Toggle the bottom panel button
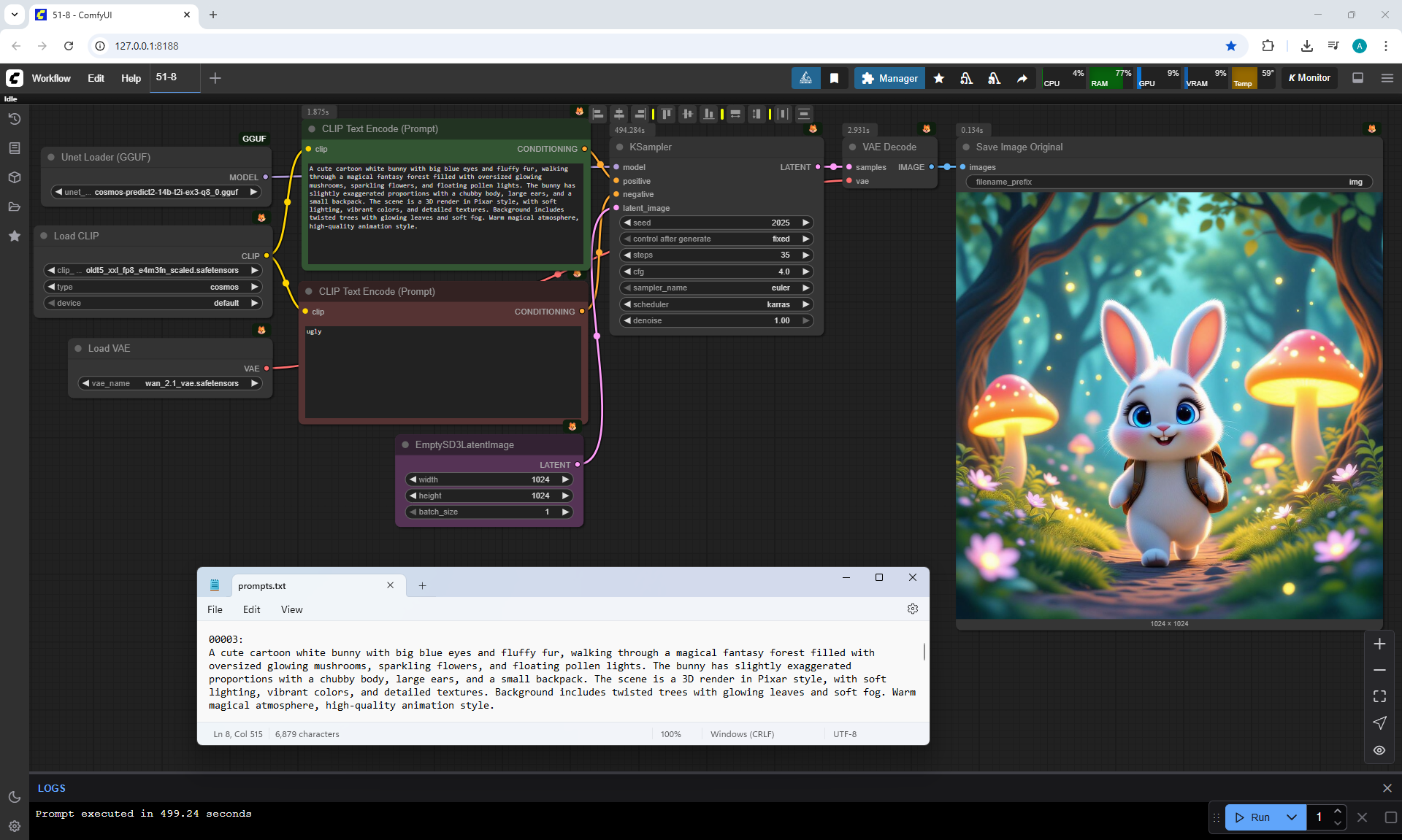Image resolution: width=1402 pixels, height=840 pixels. pyautogui.click(x=1358, y=78)
